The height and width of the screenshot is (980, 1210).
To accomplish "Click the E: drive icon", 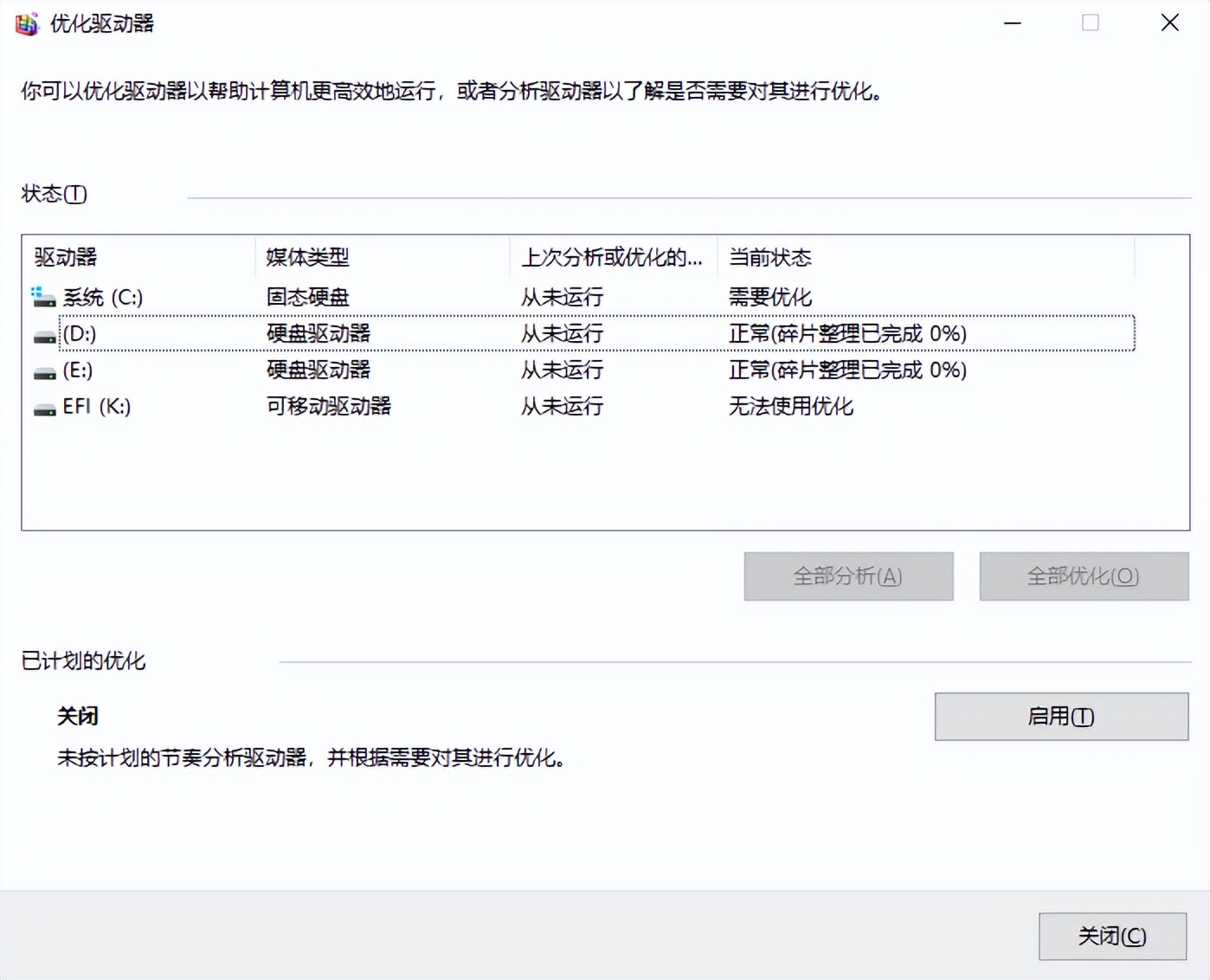I will (x=44, y=372).
